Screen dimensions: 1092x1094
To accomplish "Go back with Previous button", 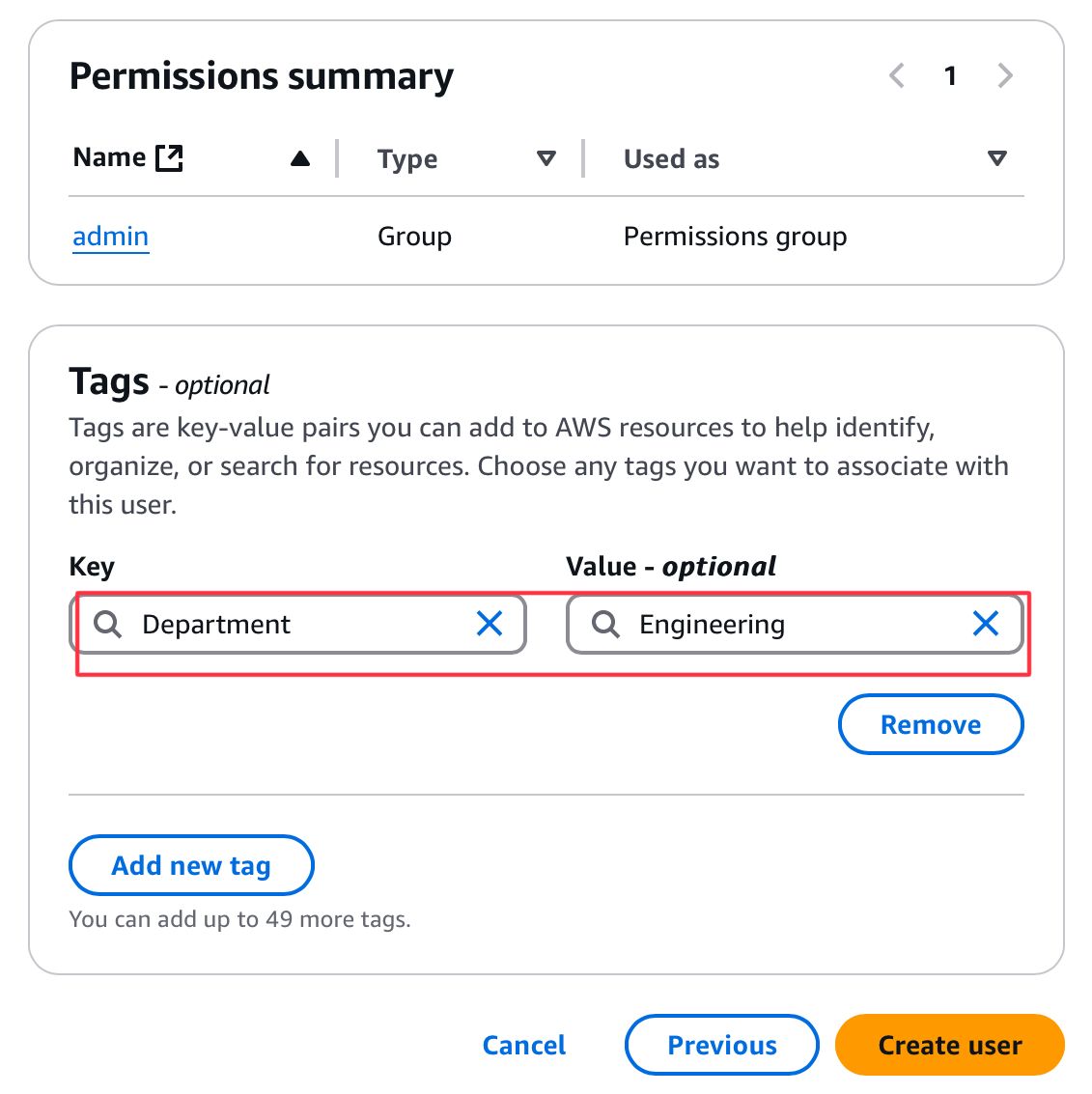I will click(x=721, y=1045).
